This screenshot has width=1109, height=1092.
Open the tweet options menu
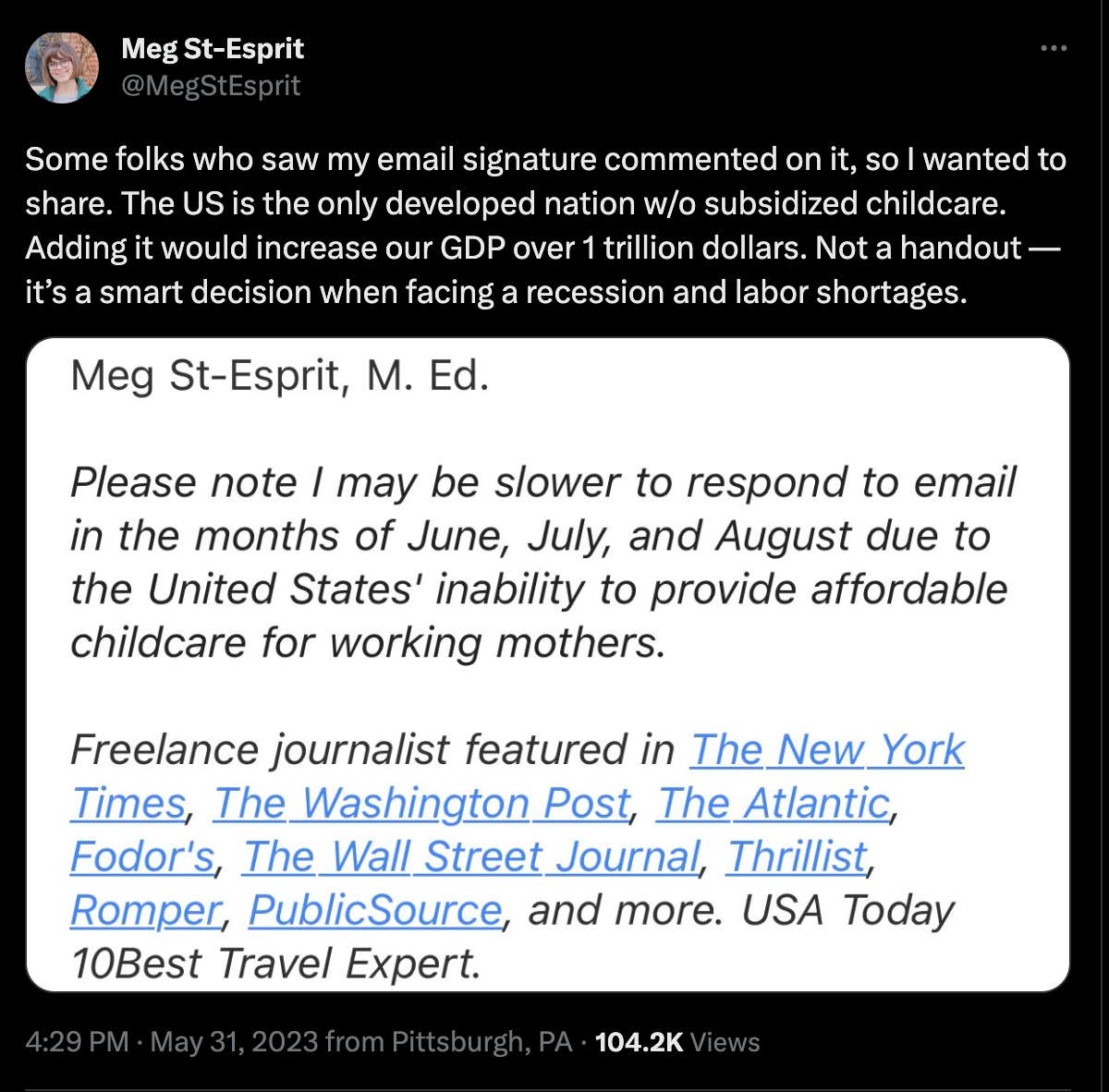tap(1054, 48)
